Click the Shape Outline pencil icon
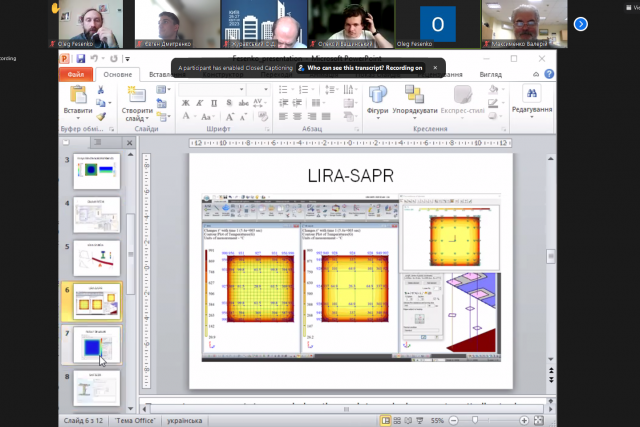The width and height of the screenshot is (640, 427). (493, 103)
